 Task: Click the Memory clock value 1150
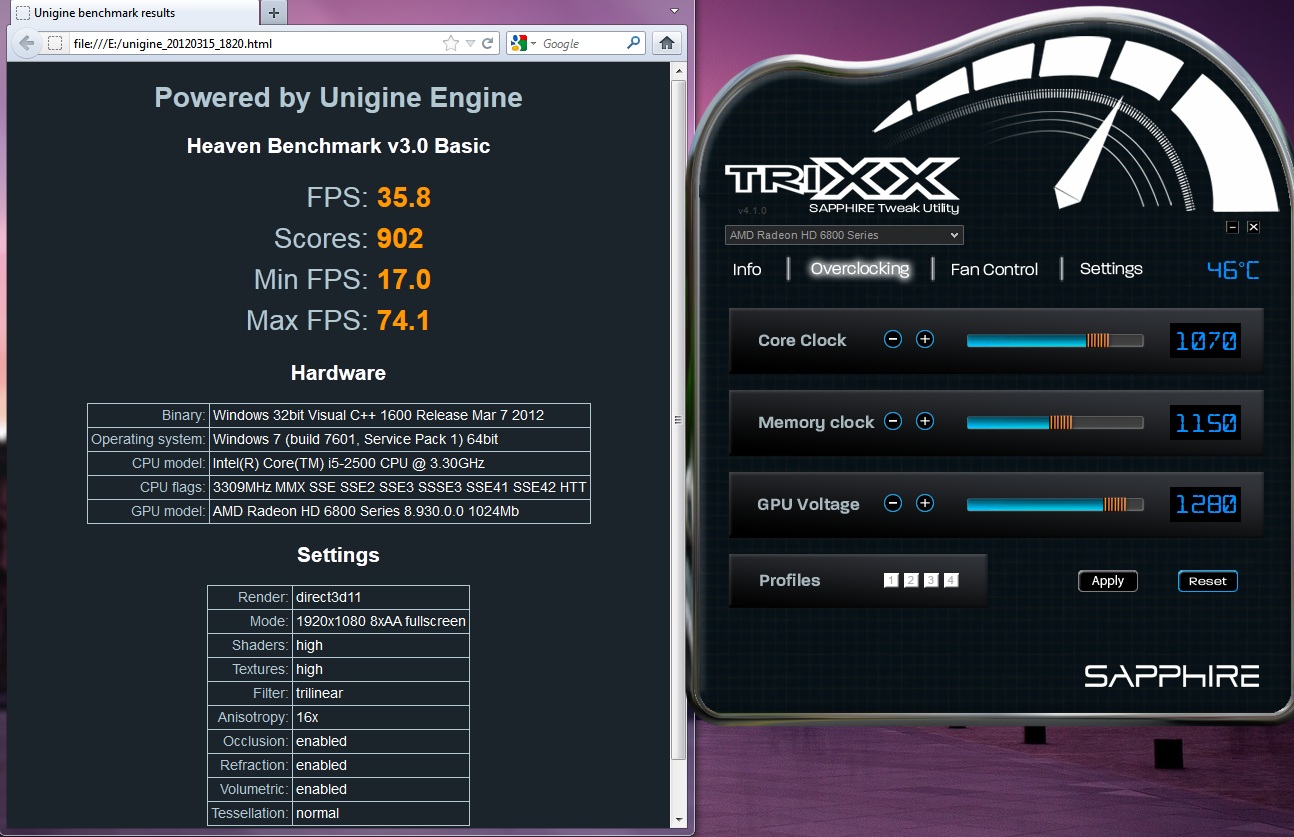pos(1205,422)
